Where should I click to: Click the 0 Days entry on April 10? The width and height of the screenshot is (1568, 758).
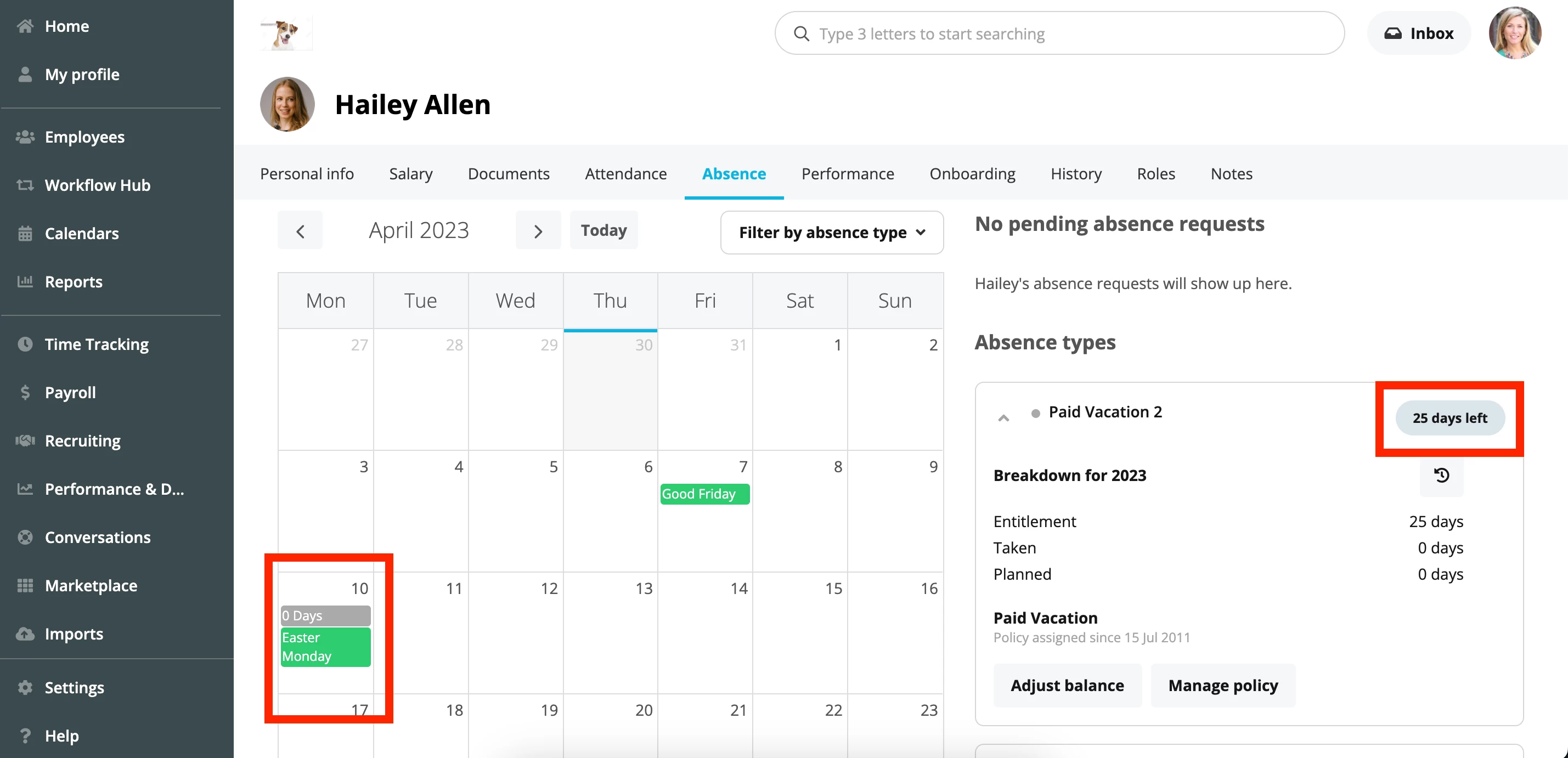coord(326,615)
